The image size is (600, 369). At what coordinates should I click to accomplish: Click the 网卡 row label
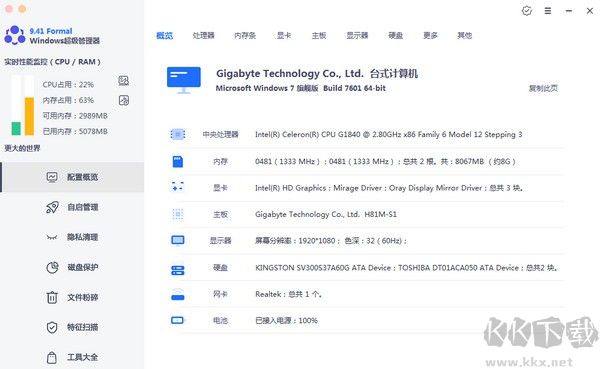pyautogui.click(x=220, y=294)
